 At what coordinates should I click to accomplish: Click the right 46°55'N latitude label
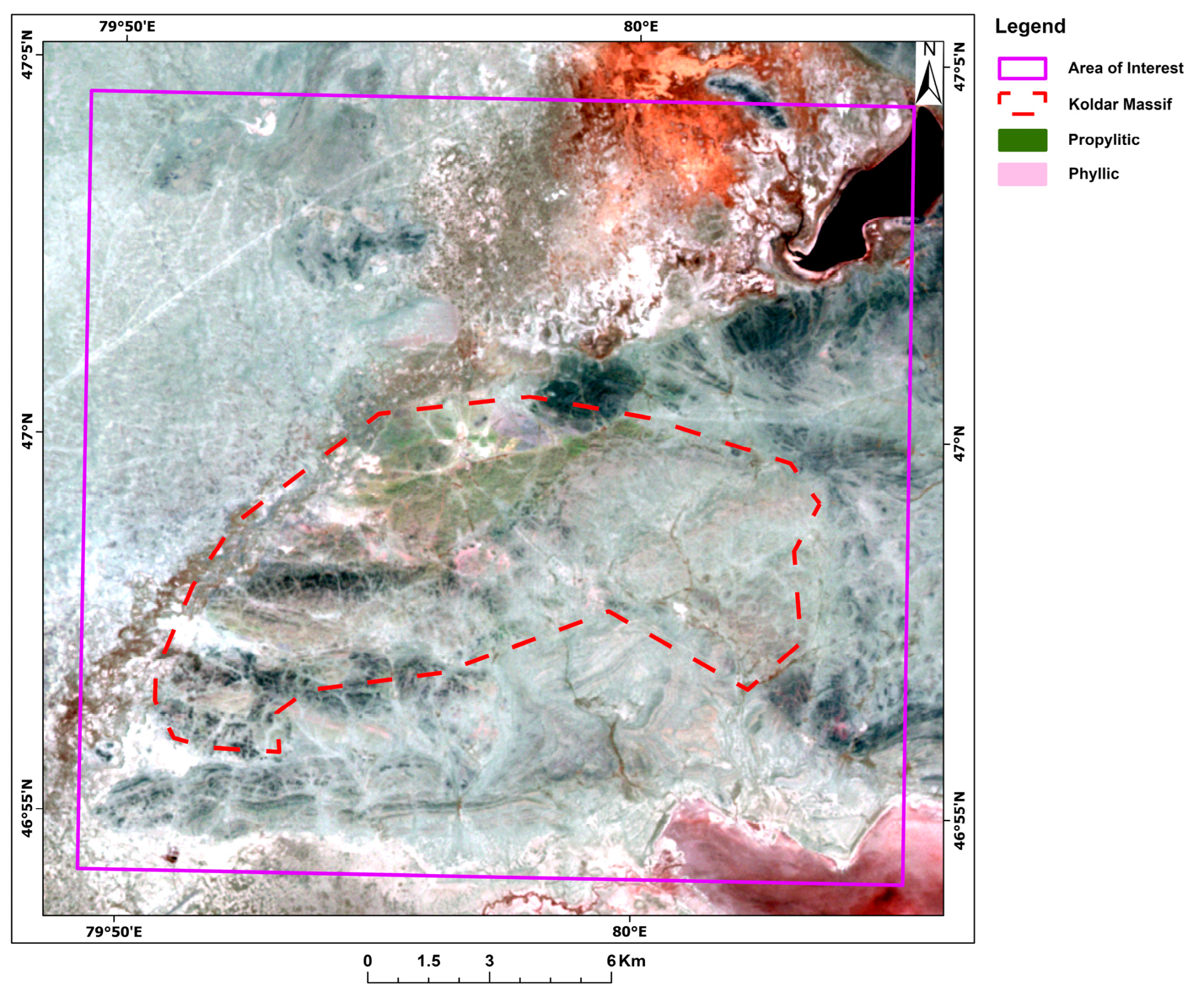coord(958,820)
